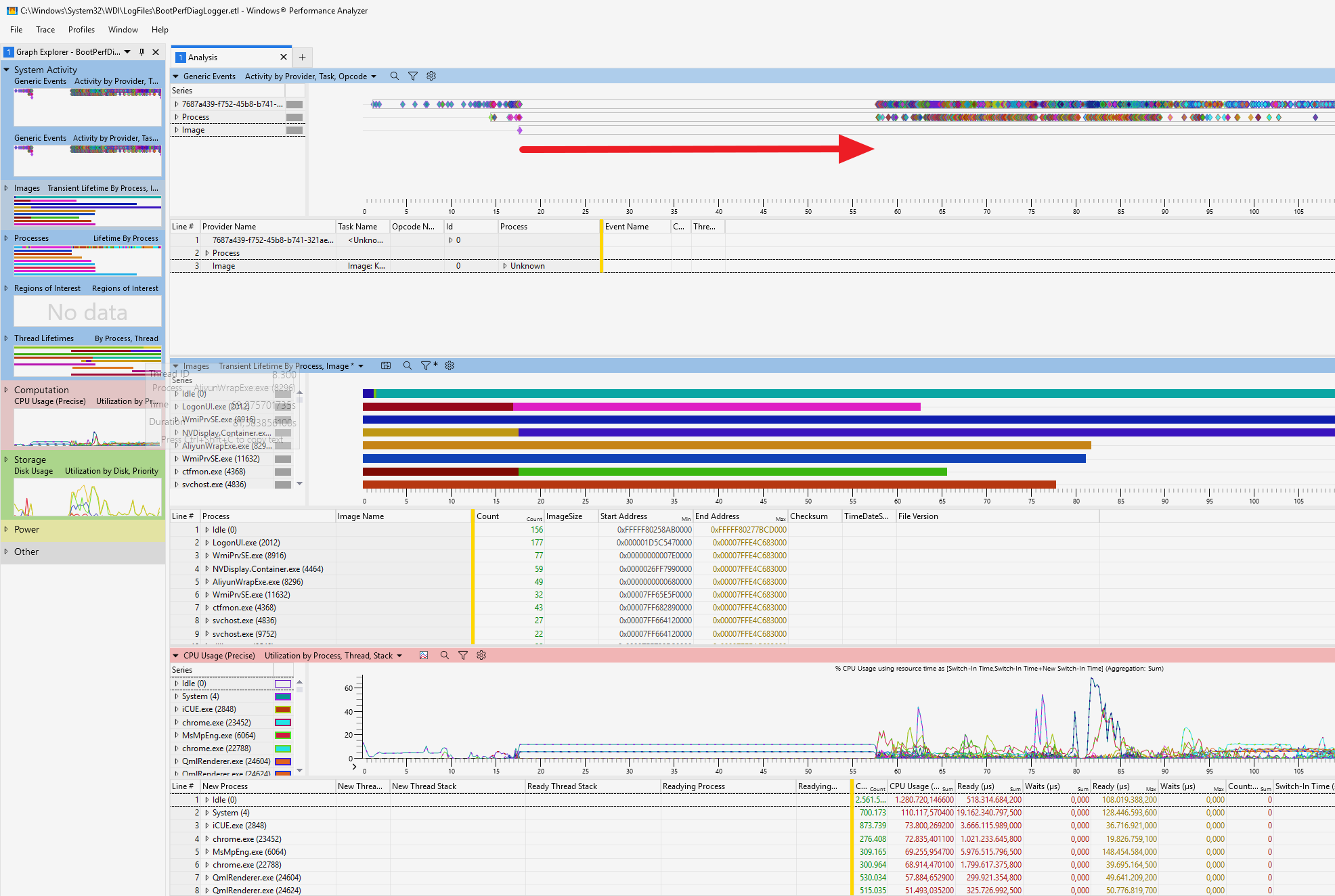Sort by Provider Name column header
The width and height of the screenshot is (1335, 896).
tap(268, 227)
